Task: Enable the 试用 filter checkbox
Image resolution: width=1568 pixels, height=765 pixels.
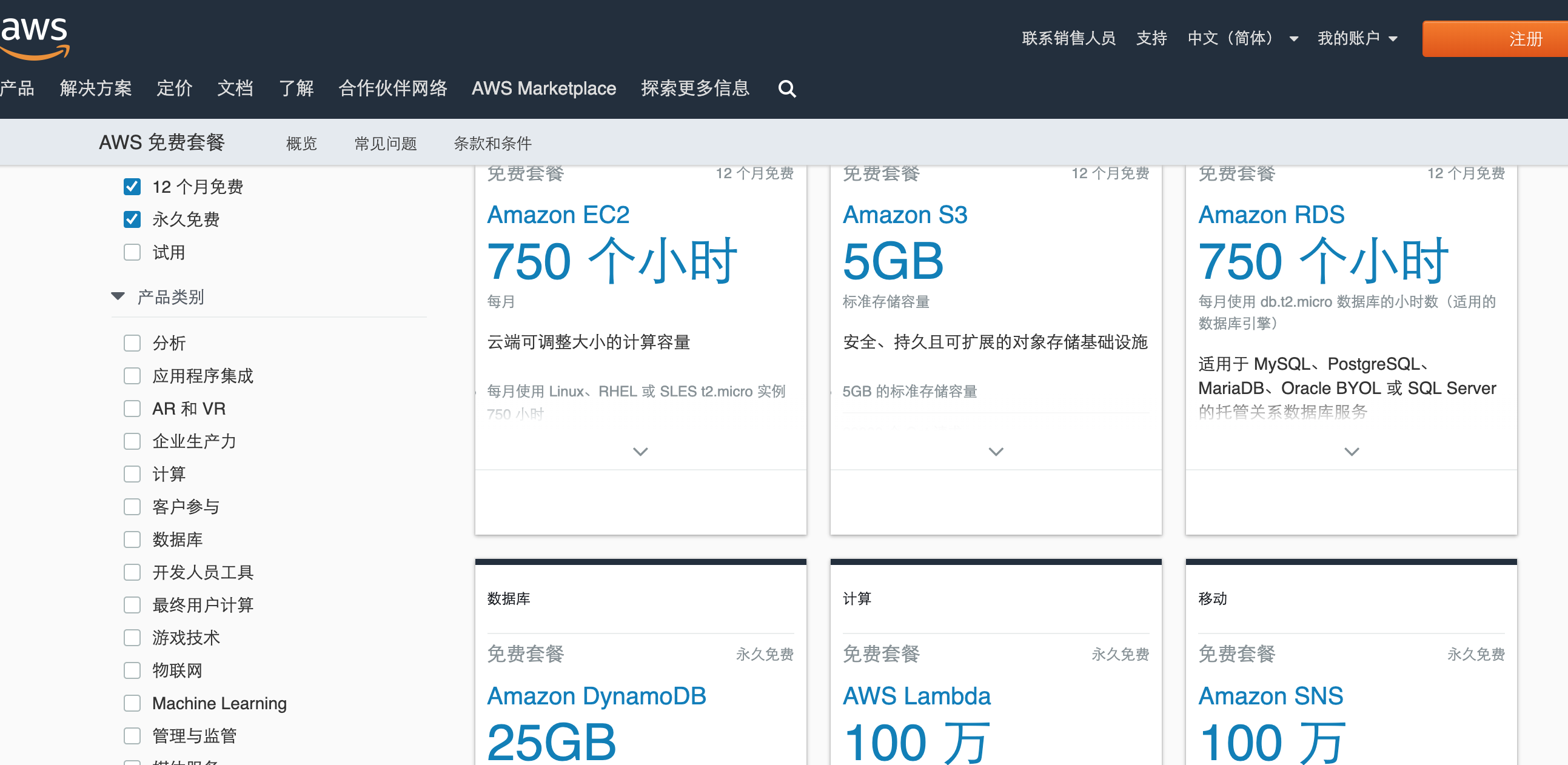Action: pyautogui.click(x=132, y=252)
